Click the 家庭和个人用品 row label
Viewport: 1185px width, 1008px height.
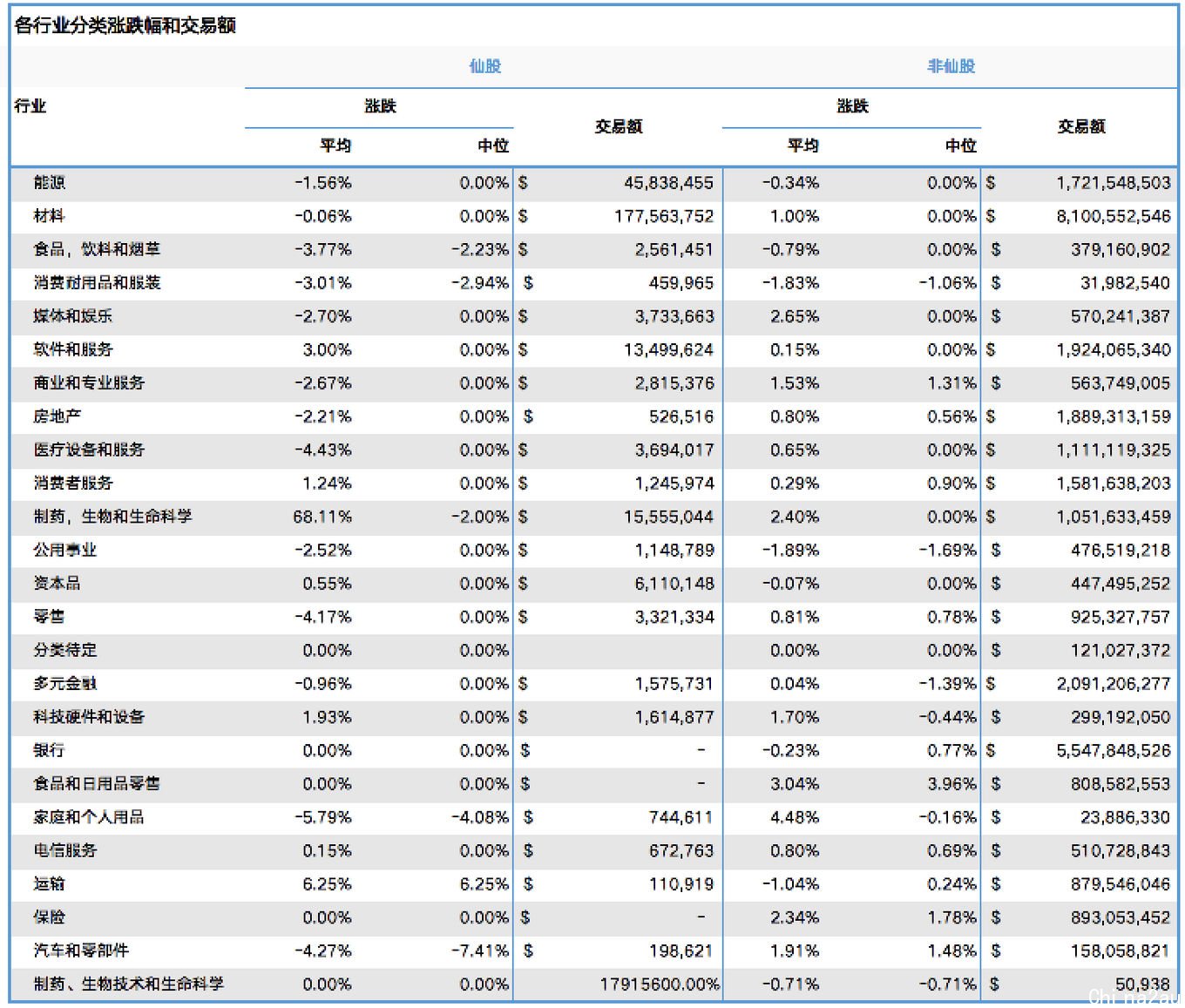pyautogui.click(x=89, y=817)
